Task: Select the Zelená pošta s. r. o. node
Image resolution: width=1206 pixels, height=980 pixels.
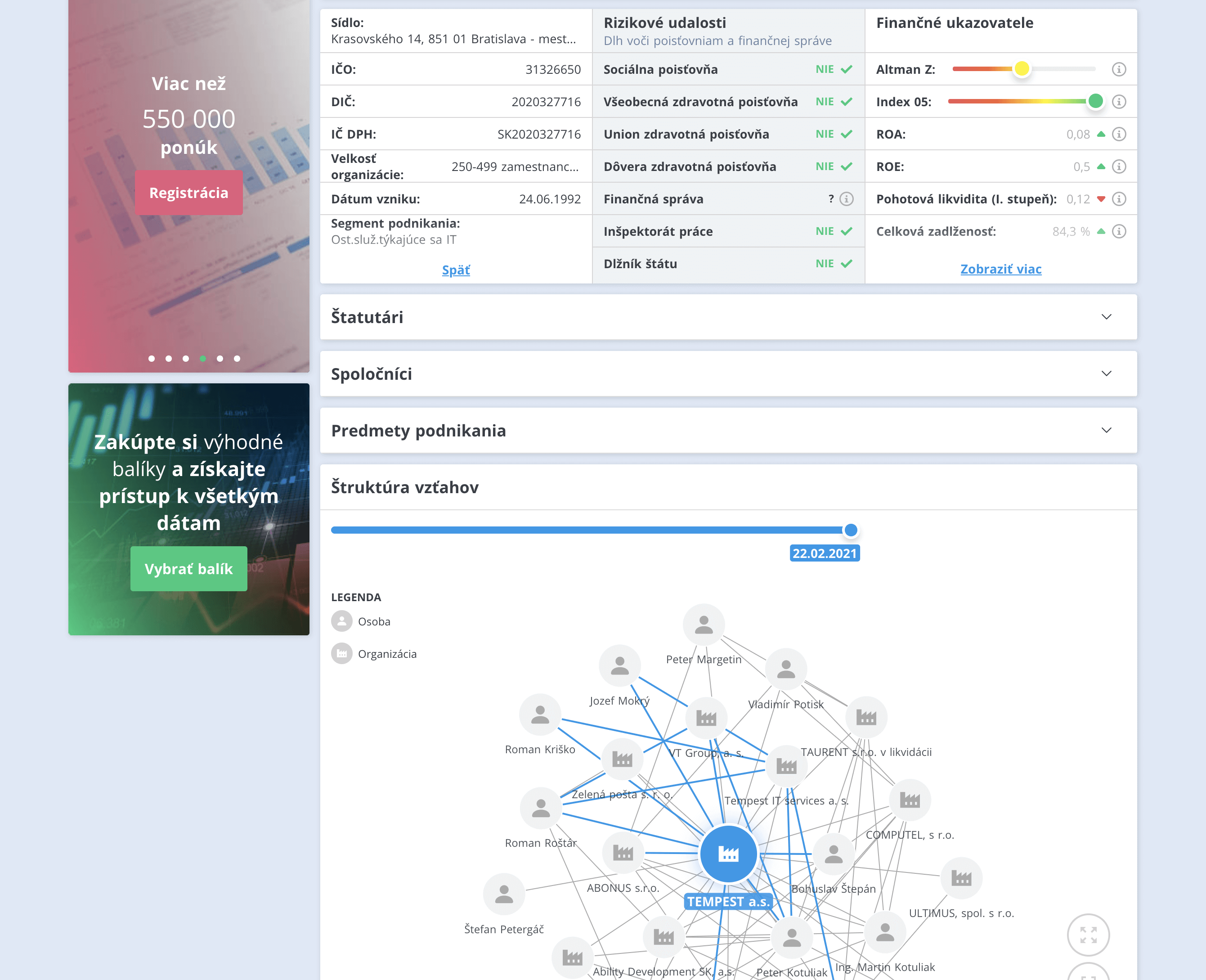Action: click(623, 759)
